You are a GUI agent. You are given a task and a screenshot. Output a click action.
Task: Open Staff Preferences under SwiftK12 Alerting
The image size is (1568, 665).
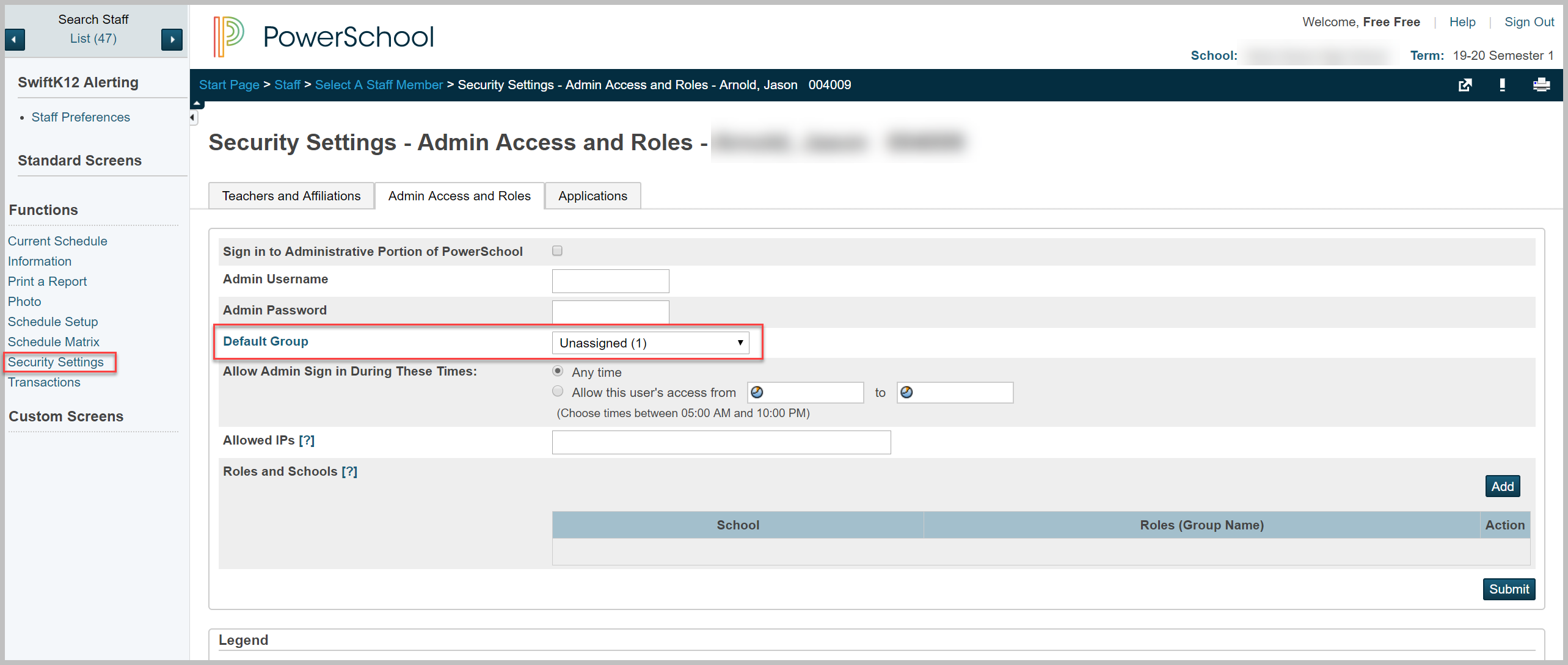[x=81, y=117]
